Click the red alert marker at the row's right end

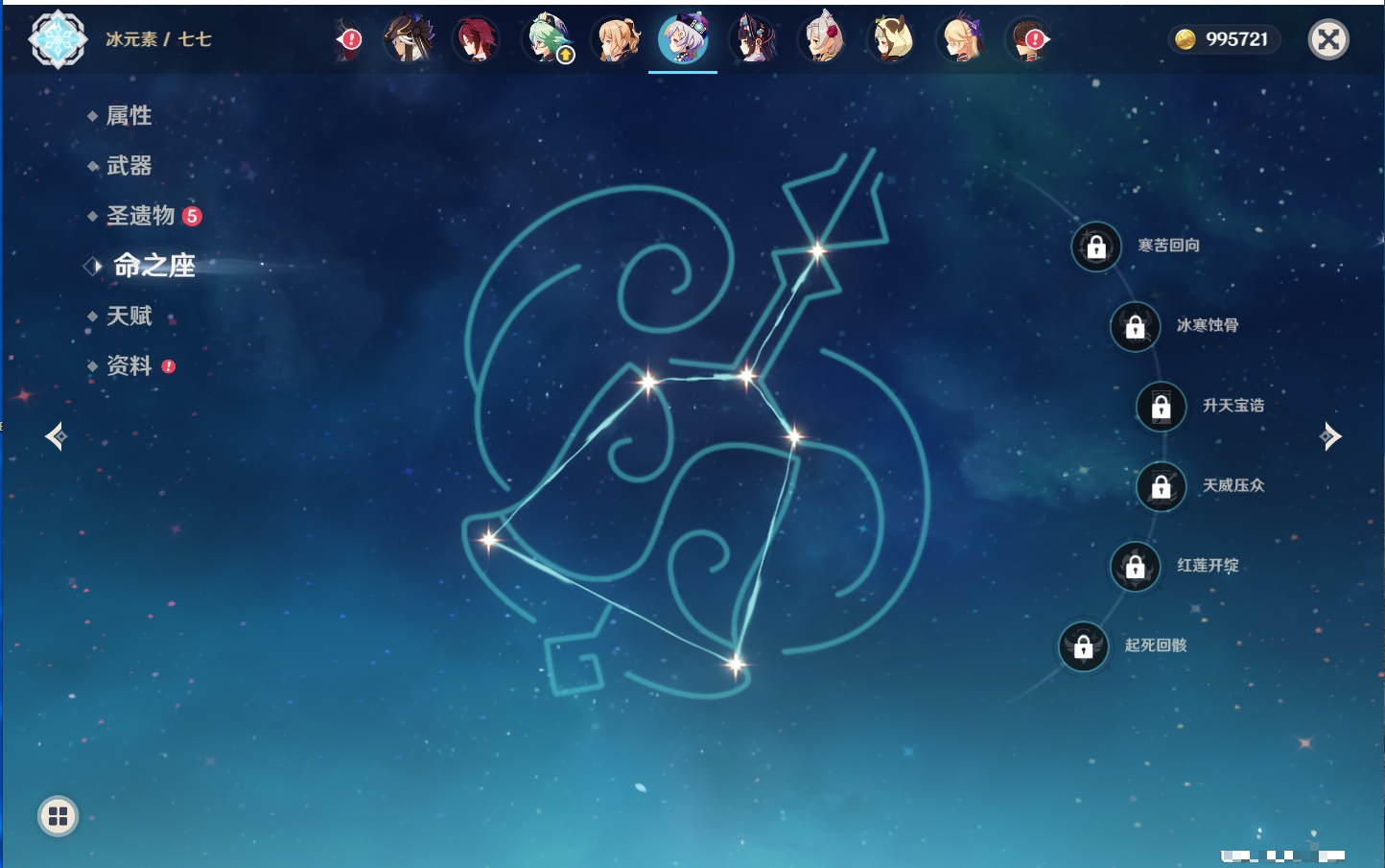point(1033,39)
